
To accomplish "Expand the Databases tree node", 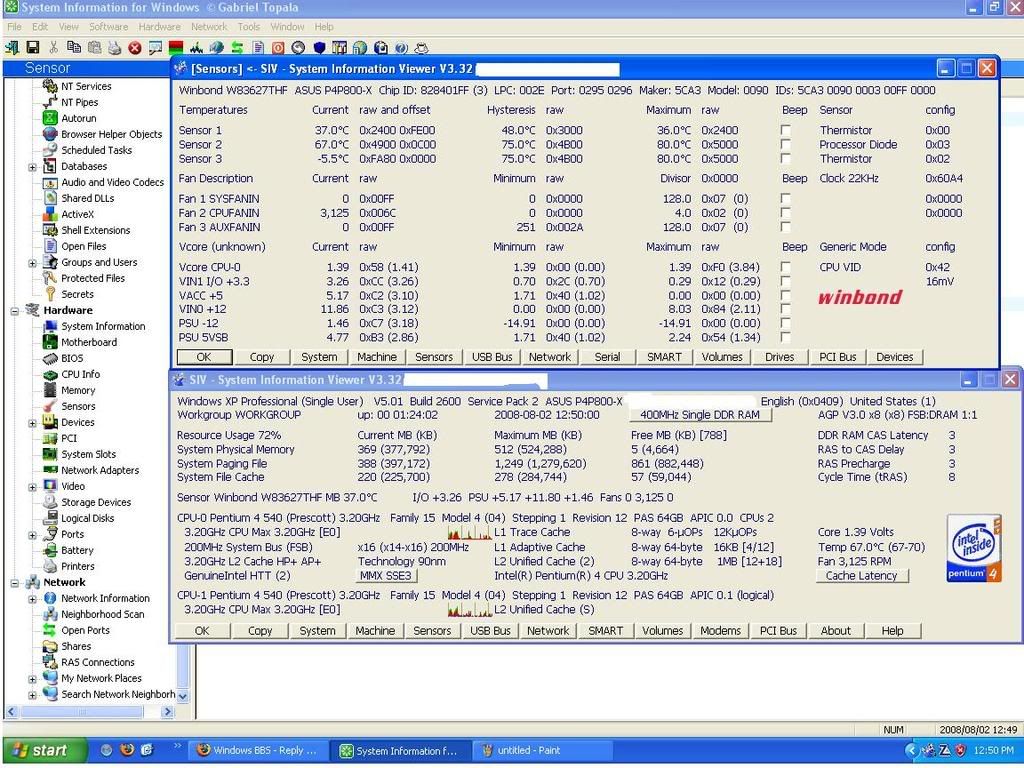I will pos(32,167).
